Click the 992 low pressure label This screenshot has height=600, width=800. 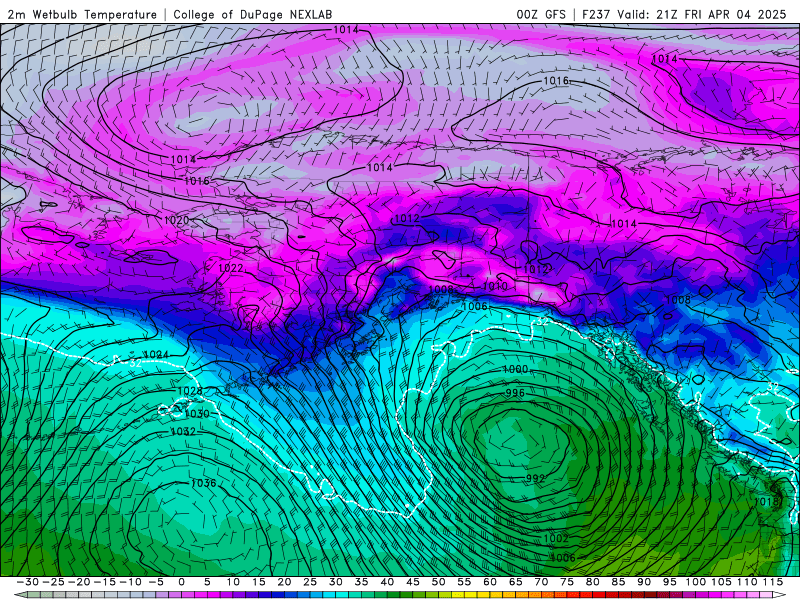pyautogui.click(x=535, y=479)
